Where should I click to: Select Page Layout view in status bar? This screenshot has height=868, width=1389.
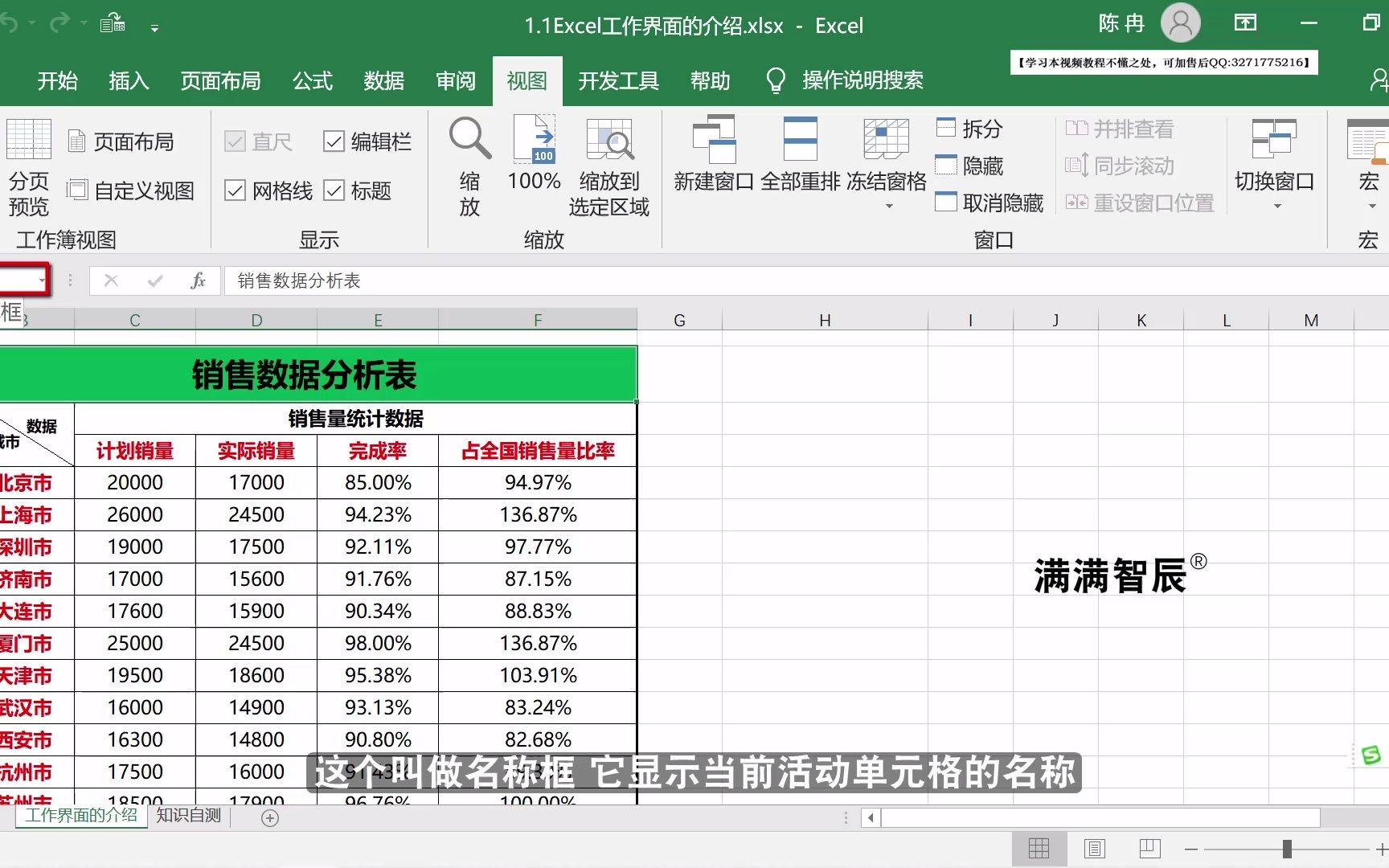[x=1095, y=848]
